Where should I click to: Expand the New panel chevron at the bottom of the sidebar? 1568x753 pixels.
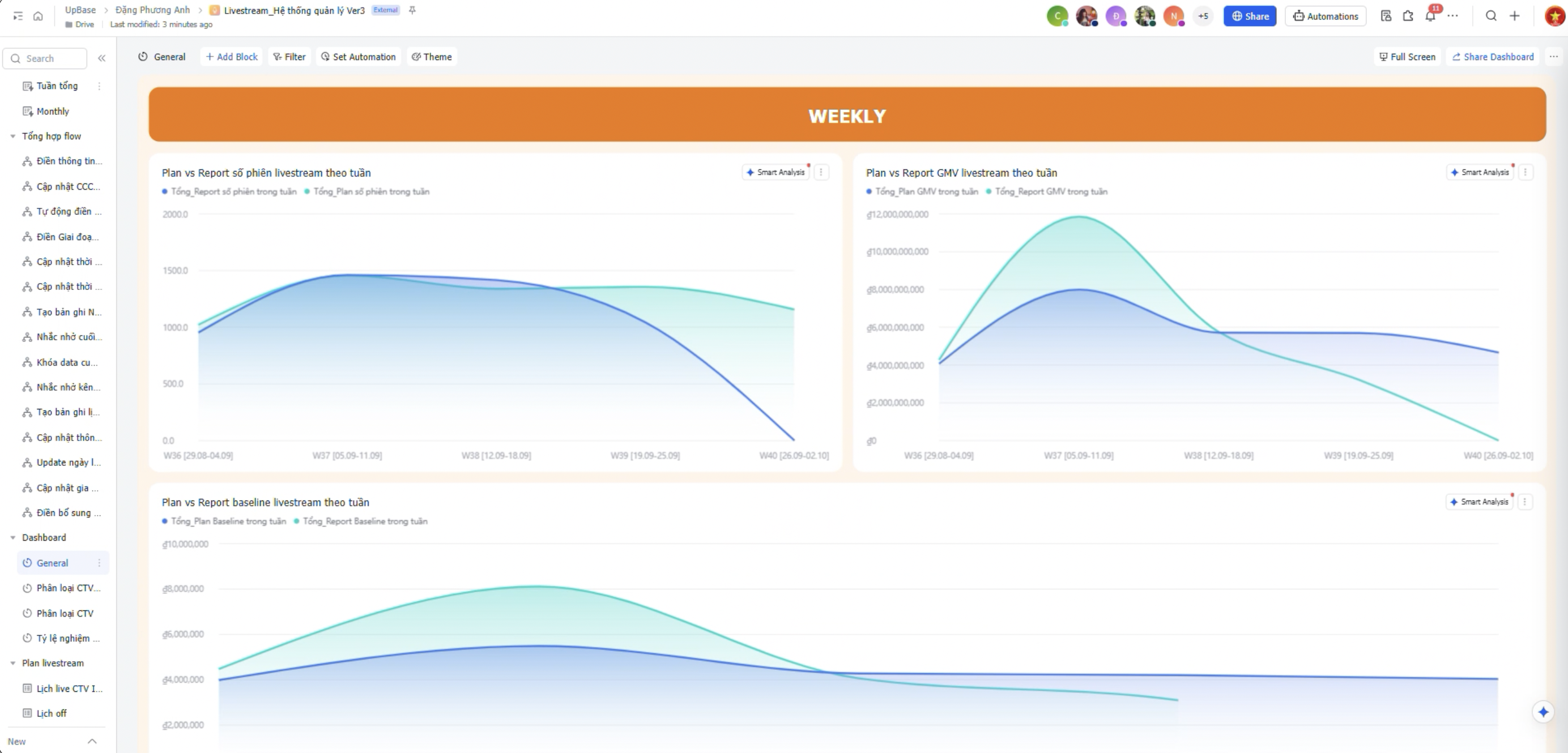tap(92, 742)
